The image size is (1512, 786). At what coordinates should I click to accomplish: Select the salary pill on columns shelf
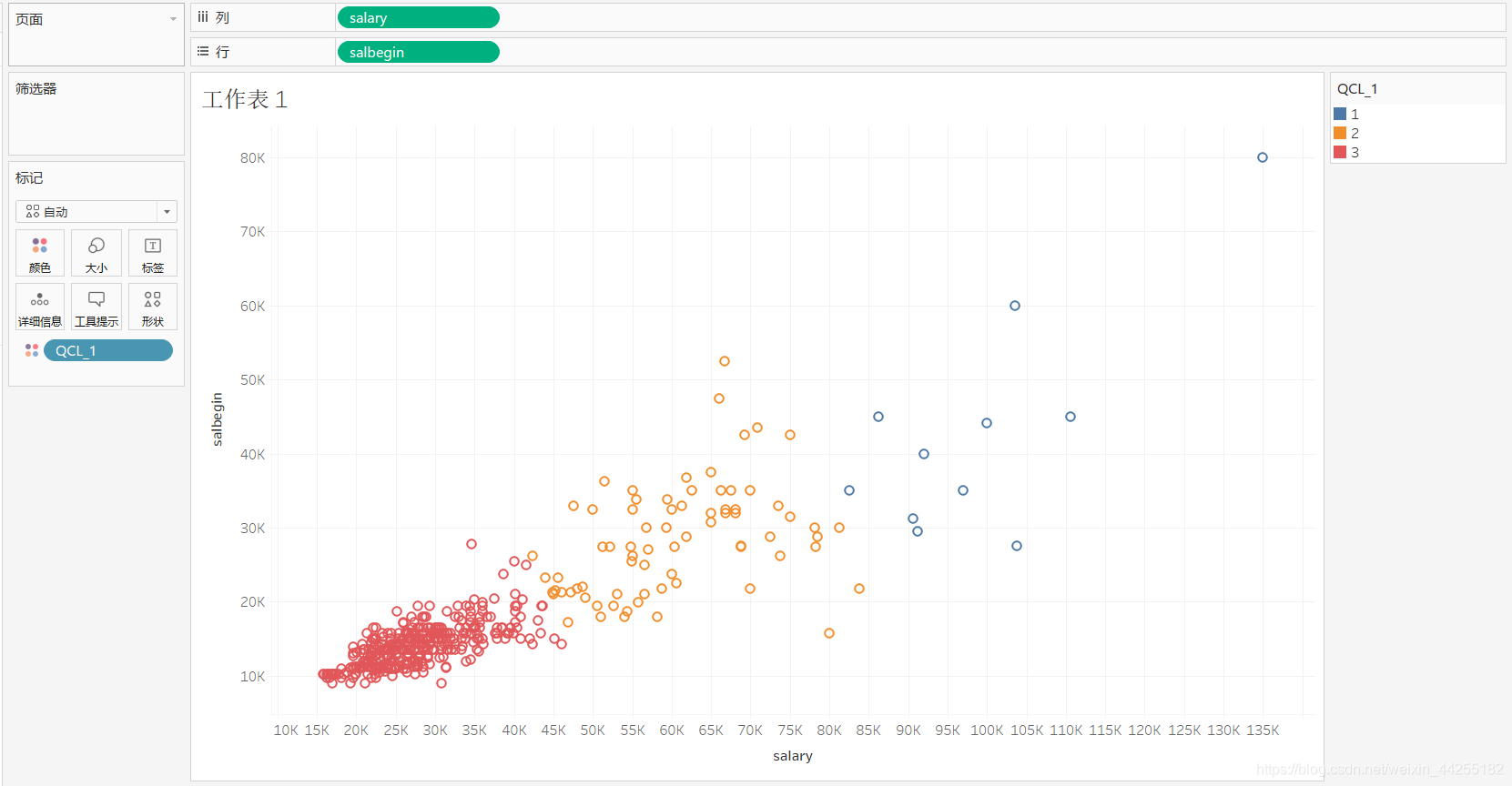pyautogui.click(x=418, y=17)
